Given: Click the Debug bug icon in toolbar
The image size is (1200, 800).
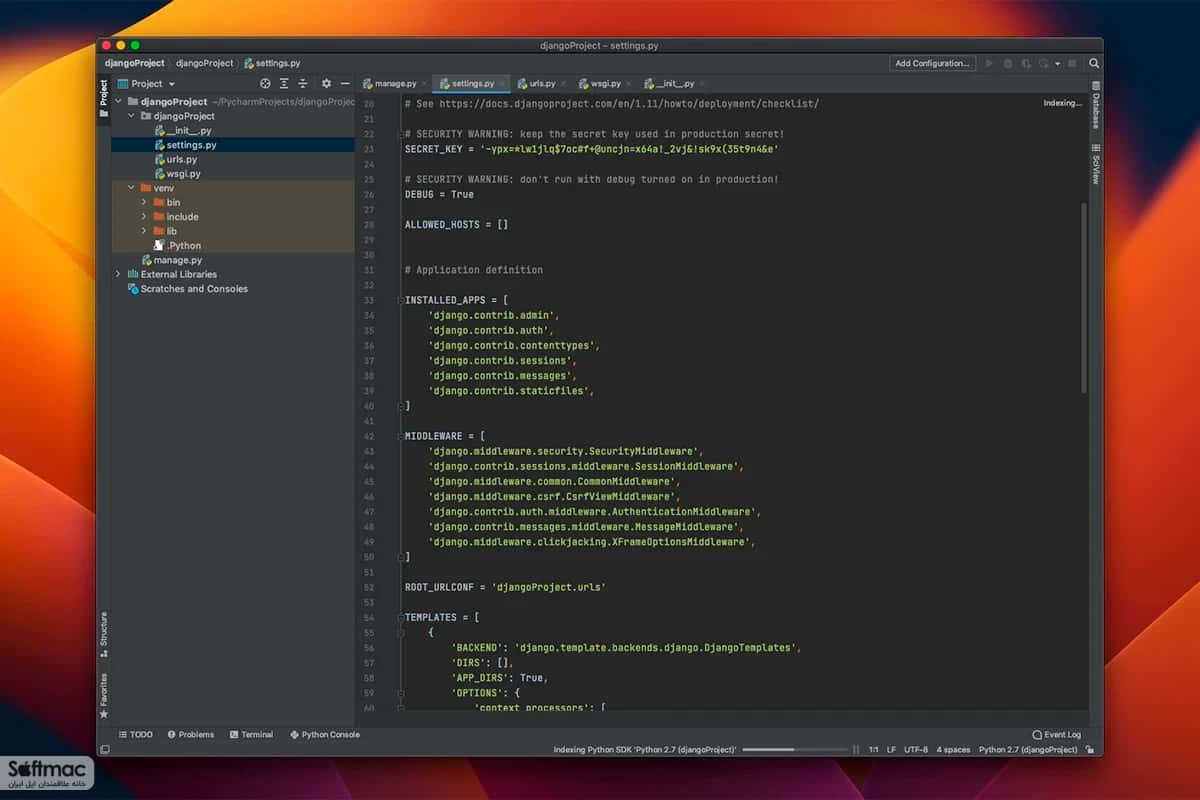Looking at the screenshot, I should click(1008, 63).
